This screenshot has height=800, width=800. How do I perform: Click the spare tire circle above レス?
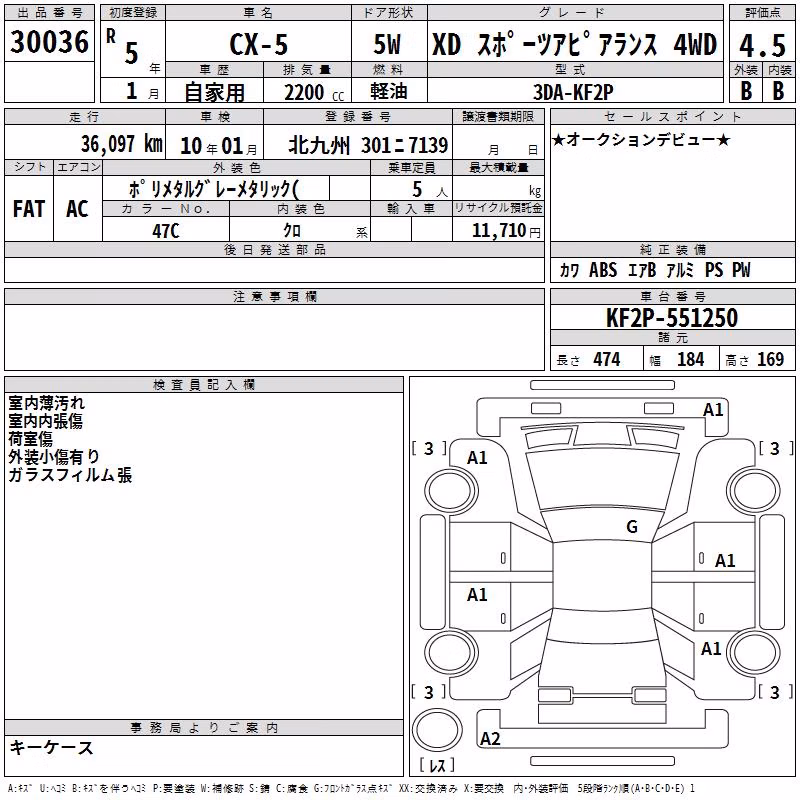pyautogui.click(x=437, y=730)
